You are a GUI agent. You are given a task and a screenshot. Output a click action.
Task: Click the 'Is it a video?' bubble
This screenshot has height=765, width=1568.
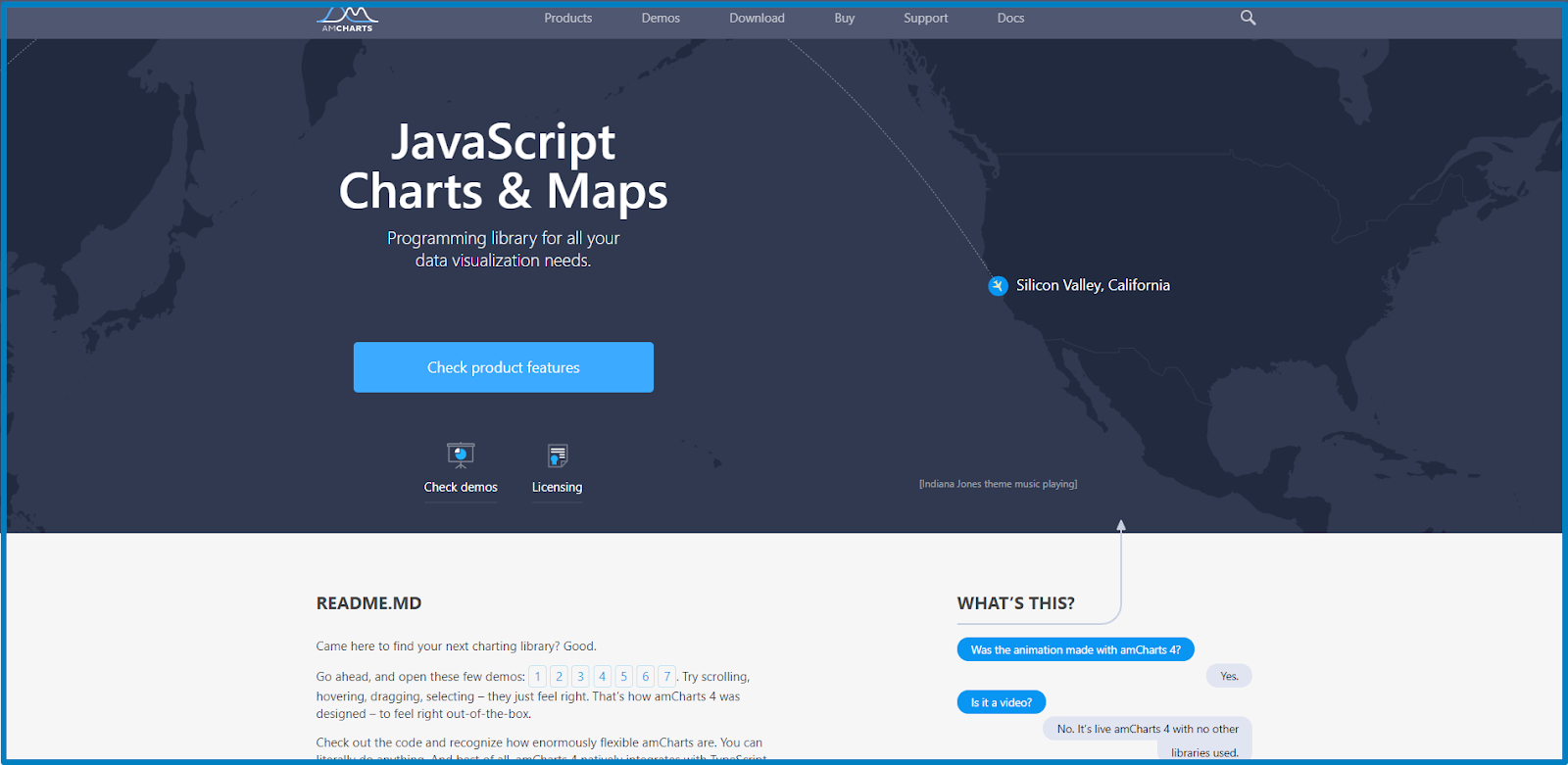pyautogui.click(x=1002, y=702)
